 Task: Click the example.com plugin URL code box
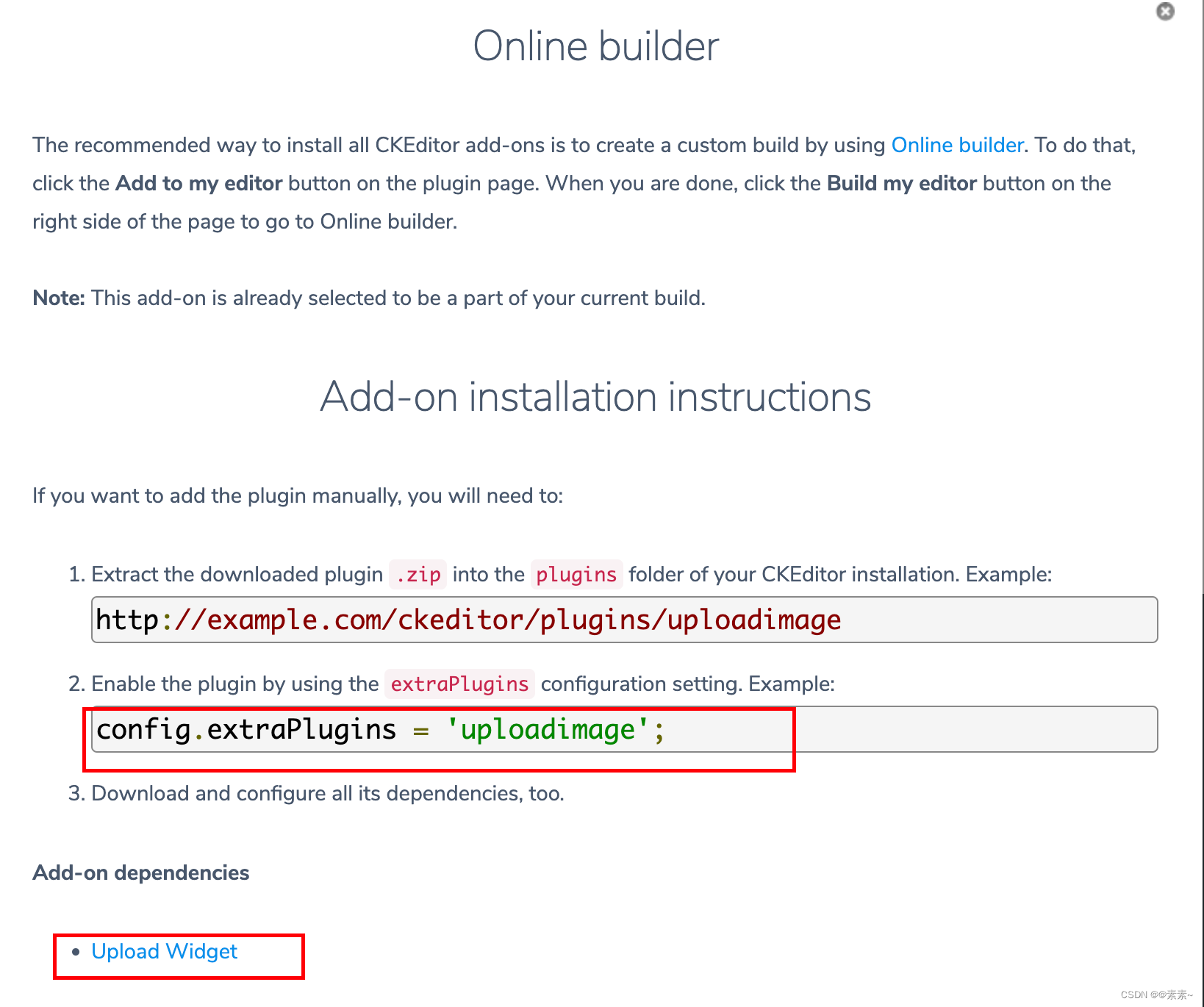coord(624,620)
